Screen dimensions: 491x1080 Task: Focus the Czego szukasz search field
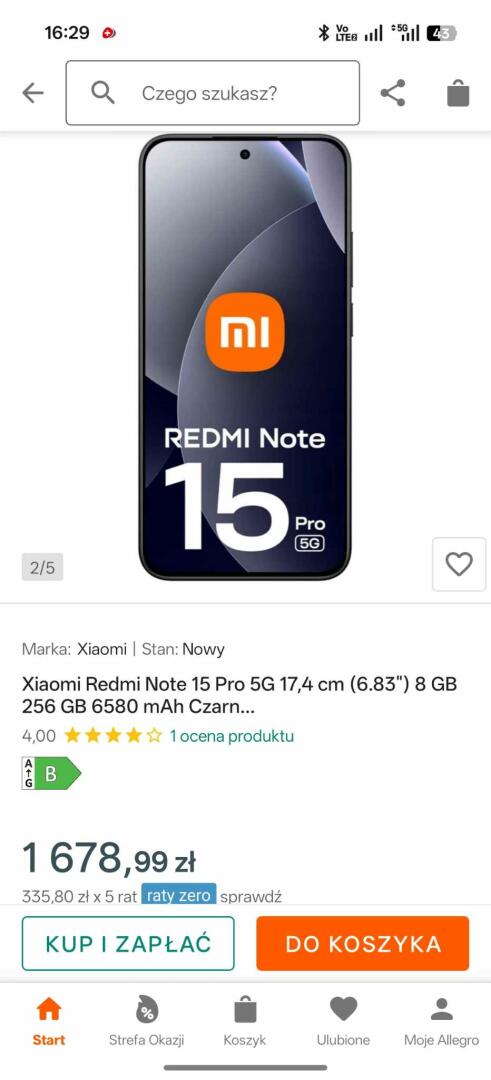[x=213, y=93]
